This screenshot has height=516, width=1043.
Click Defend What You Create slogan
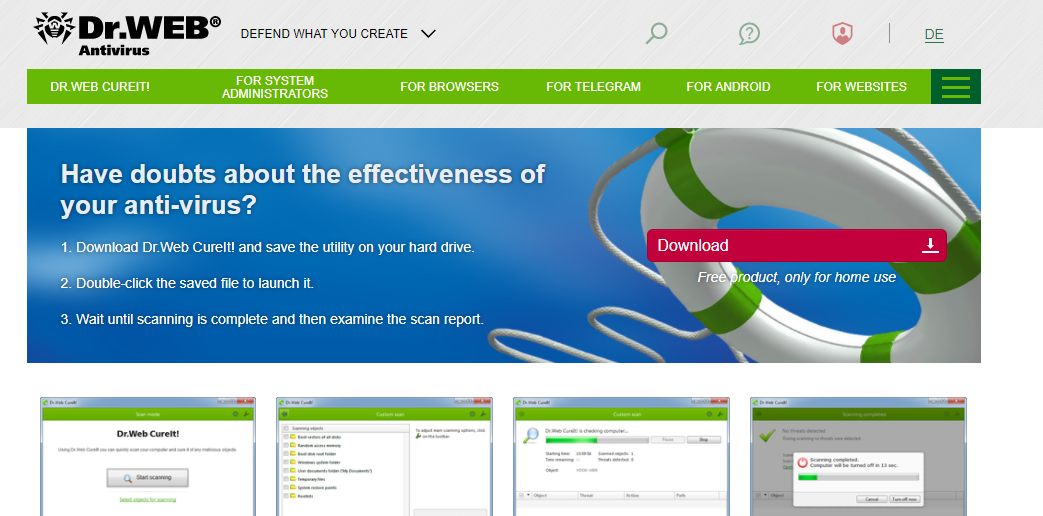coord(324,33)
